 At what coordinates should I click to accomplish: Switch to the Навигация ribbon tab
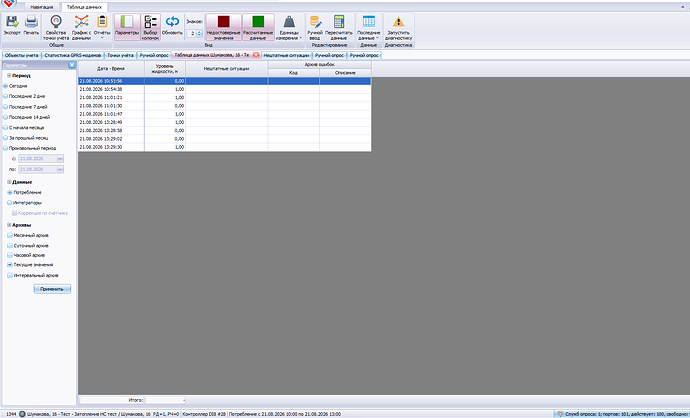pyautogui.click(x=42, y=7)
